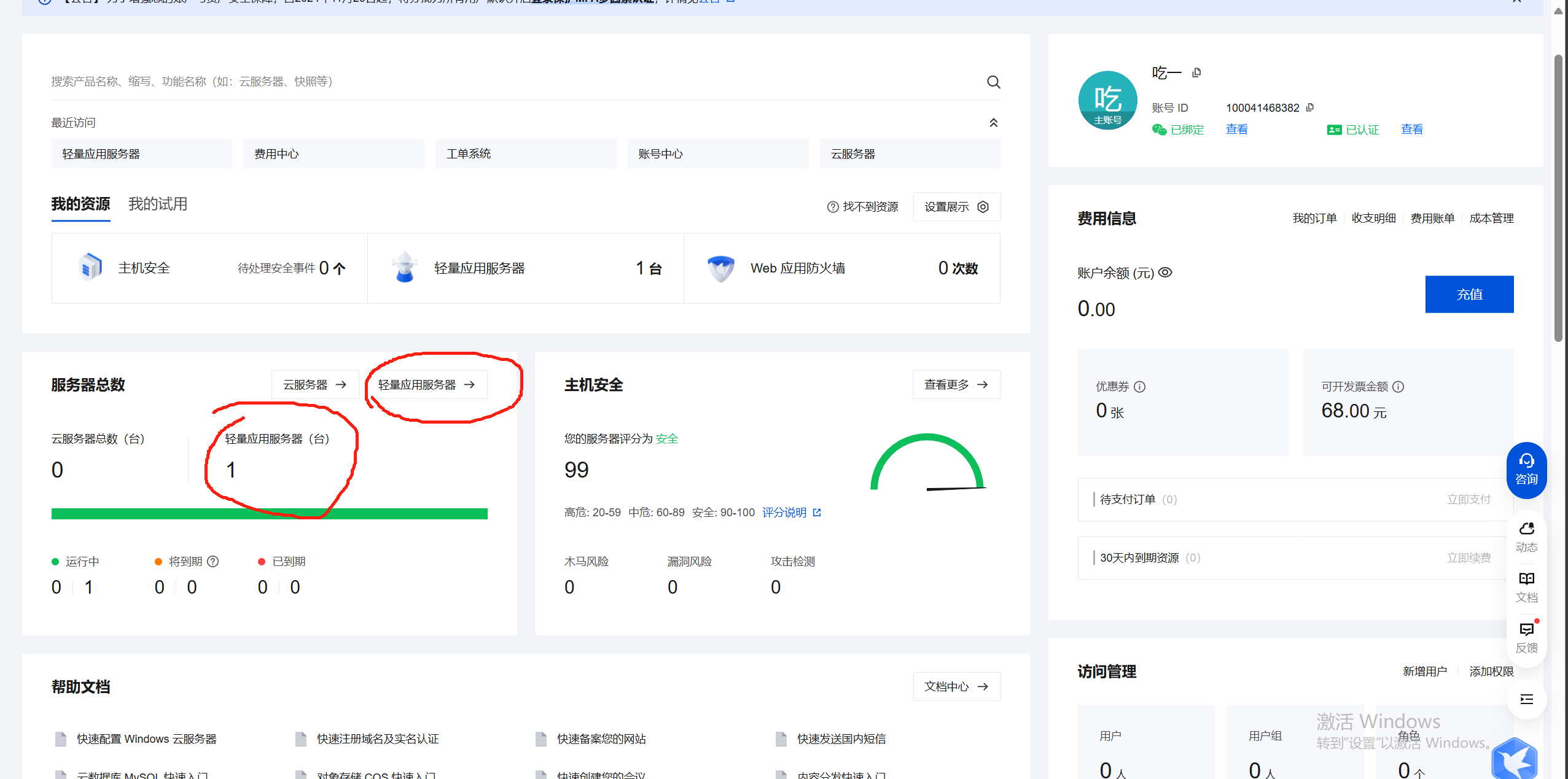Click the coupon info icon
Image resolution: width=1568 pixels, height=779 pixels.
click(x=1139, y=387)
